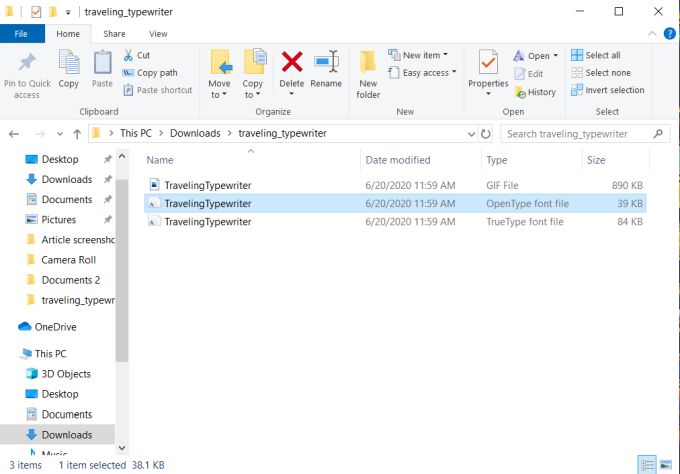Expand the Open dropdown arrow
This screenshot has height=474, width=680.
(x=556, y=56)
